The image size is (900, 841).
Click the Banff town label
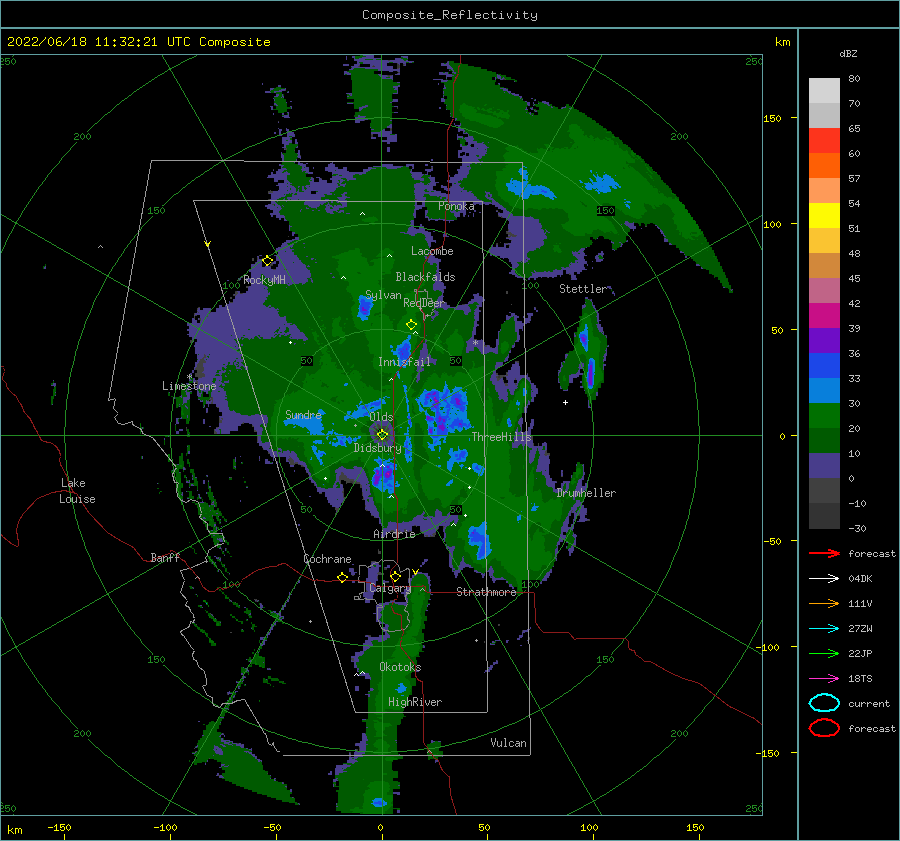[165, 557]
